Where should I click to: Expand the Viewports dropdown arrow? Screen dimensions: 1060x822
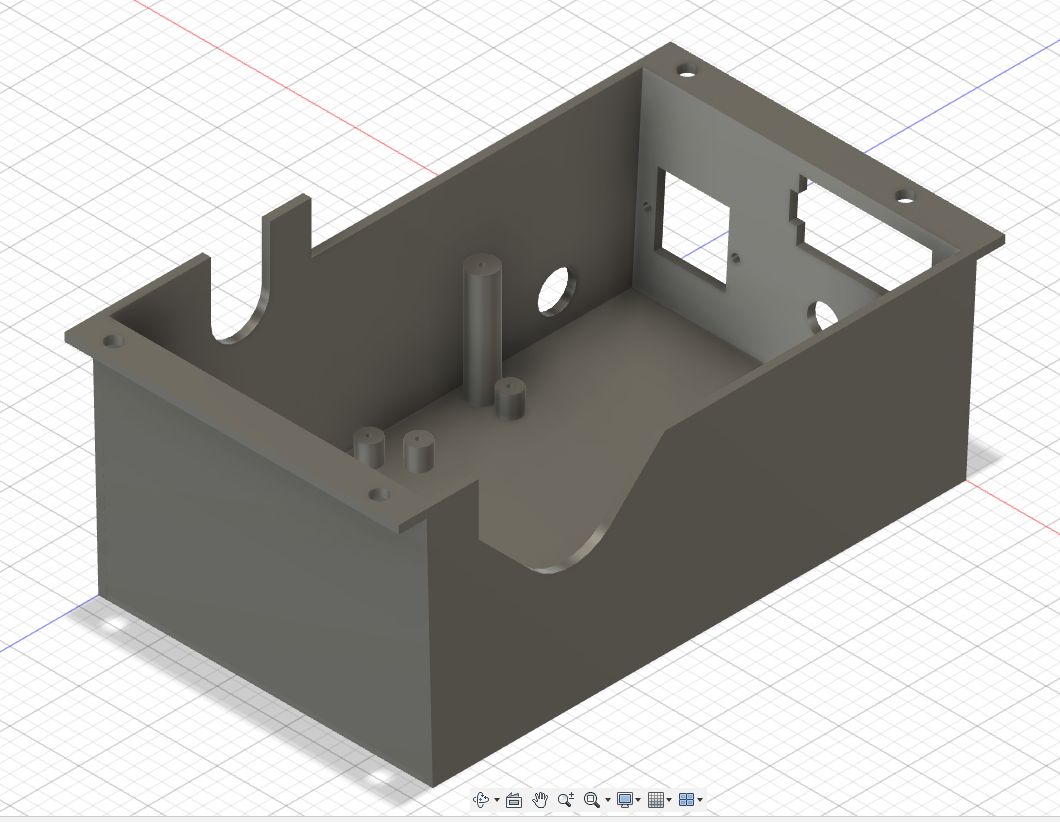tap(700, 800)
